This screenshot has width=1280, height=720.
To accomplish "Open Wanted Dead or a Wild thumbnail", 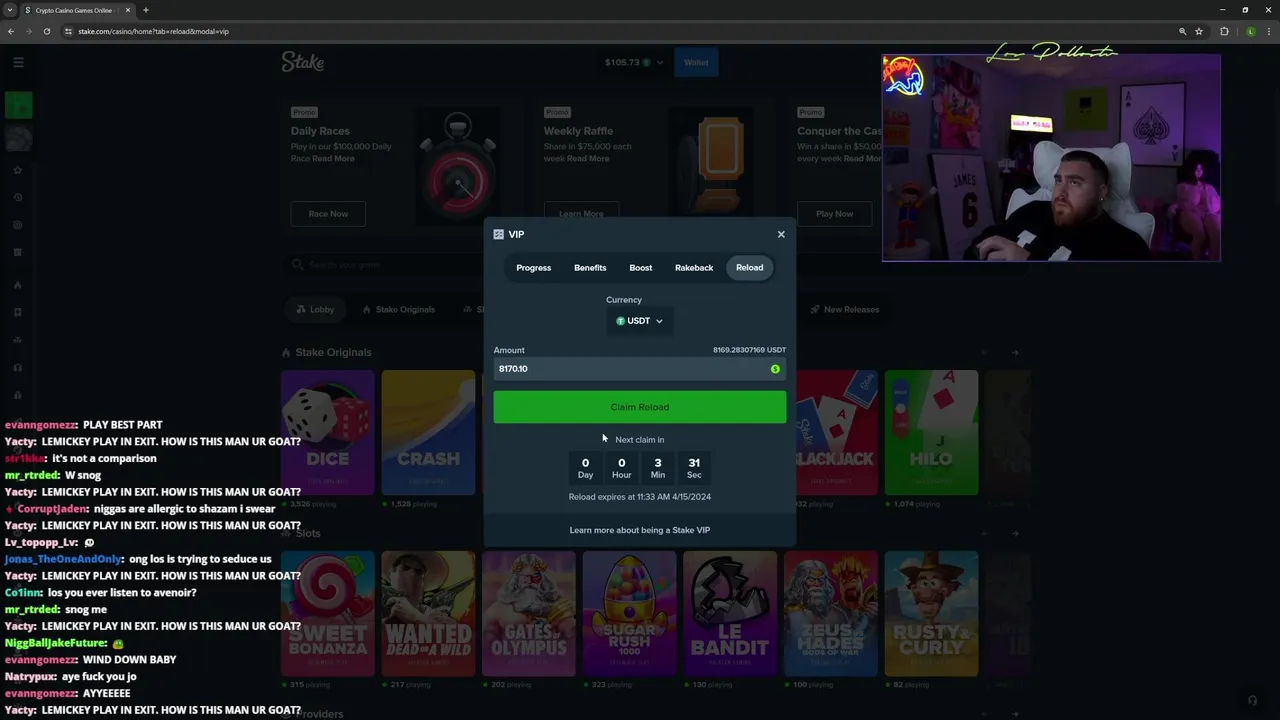I will point(428,613).
